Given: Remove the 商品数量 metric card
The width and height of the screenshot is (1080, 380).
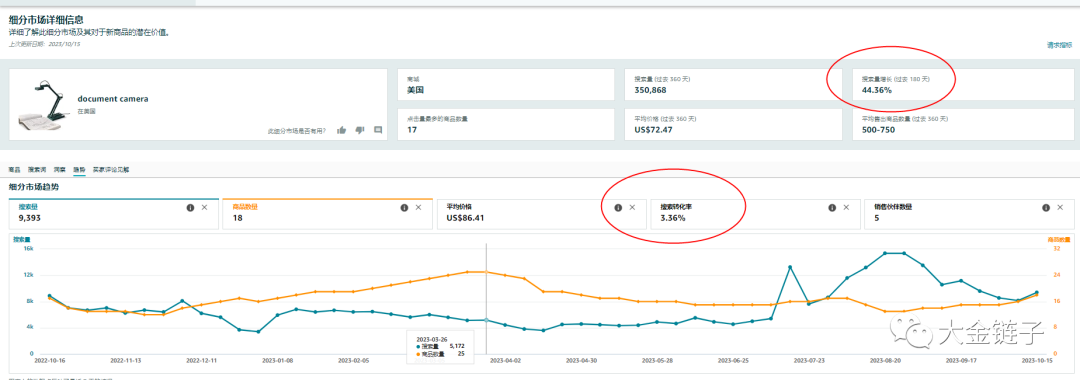Looking at the screenshot, I should click(418, 207).
